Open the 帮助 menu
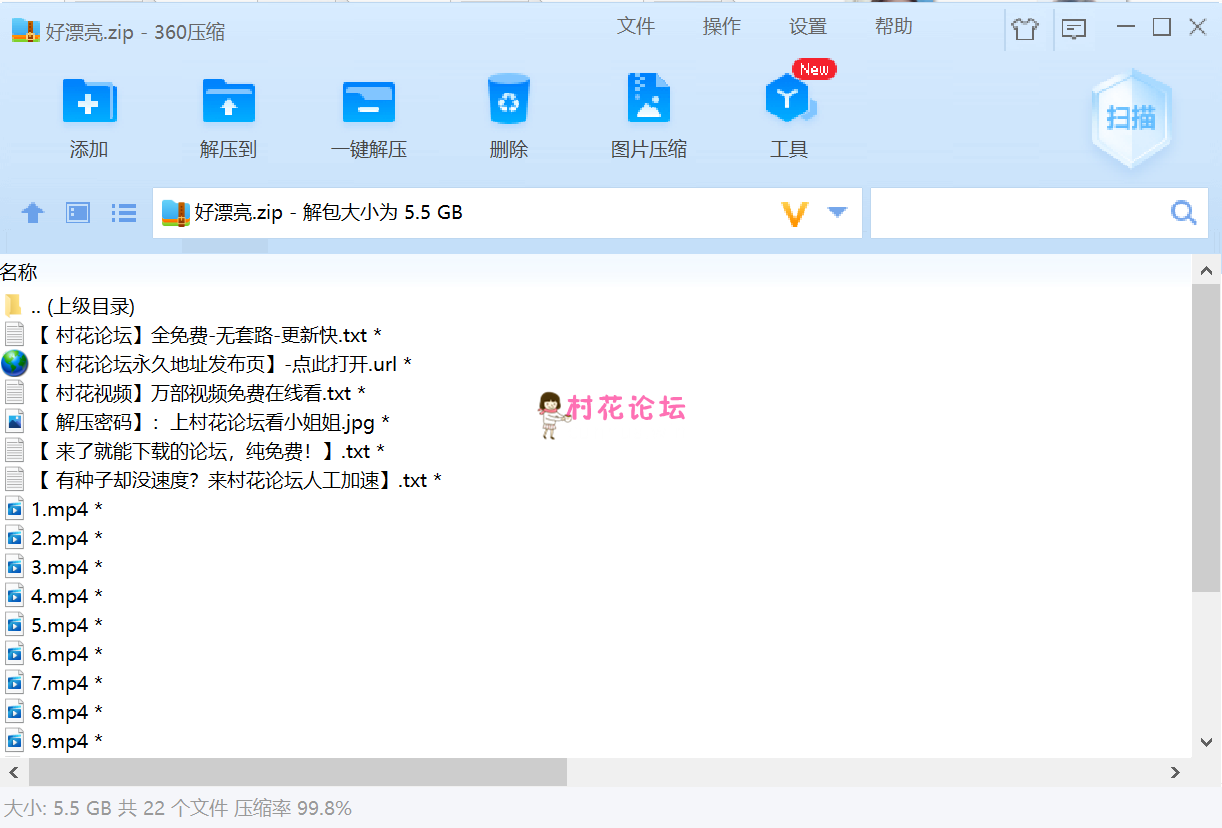1222x828 pixels. (x=894, y=27)
